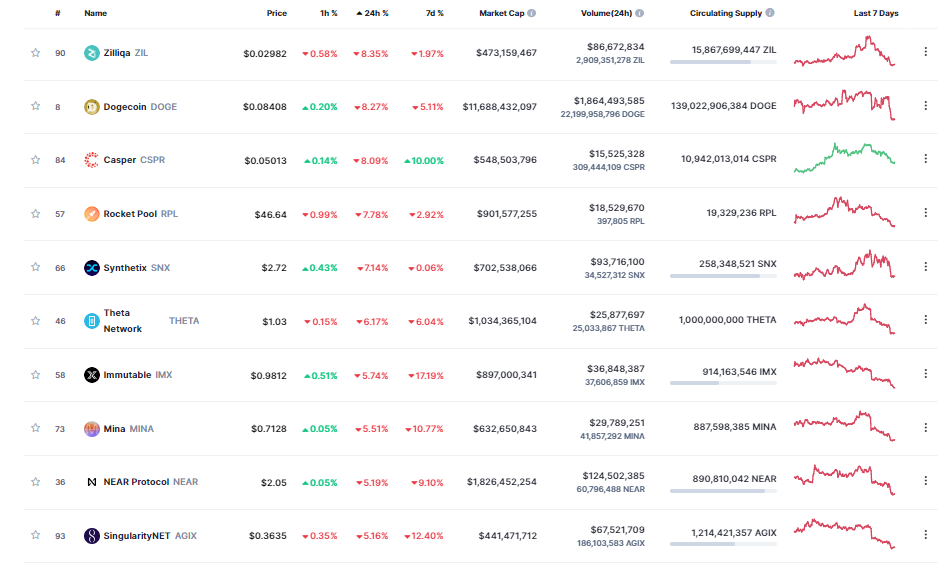The height and width of the screenshot is (569, 948).
Task: Click the SingularityNET logo icon
Action: click(x=91, y=536)
